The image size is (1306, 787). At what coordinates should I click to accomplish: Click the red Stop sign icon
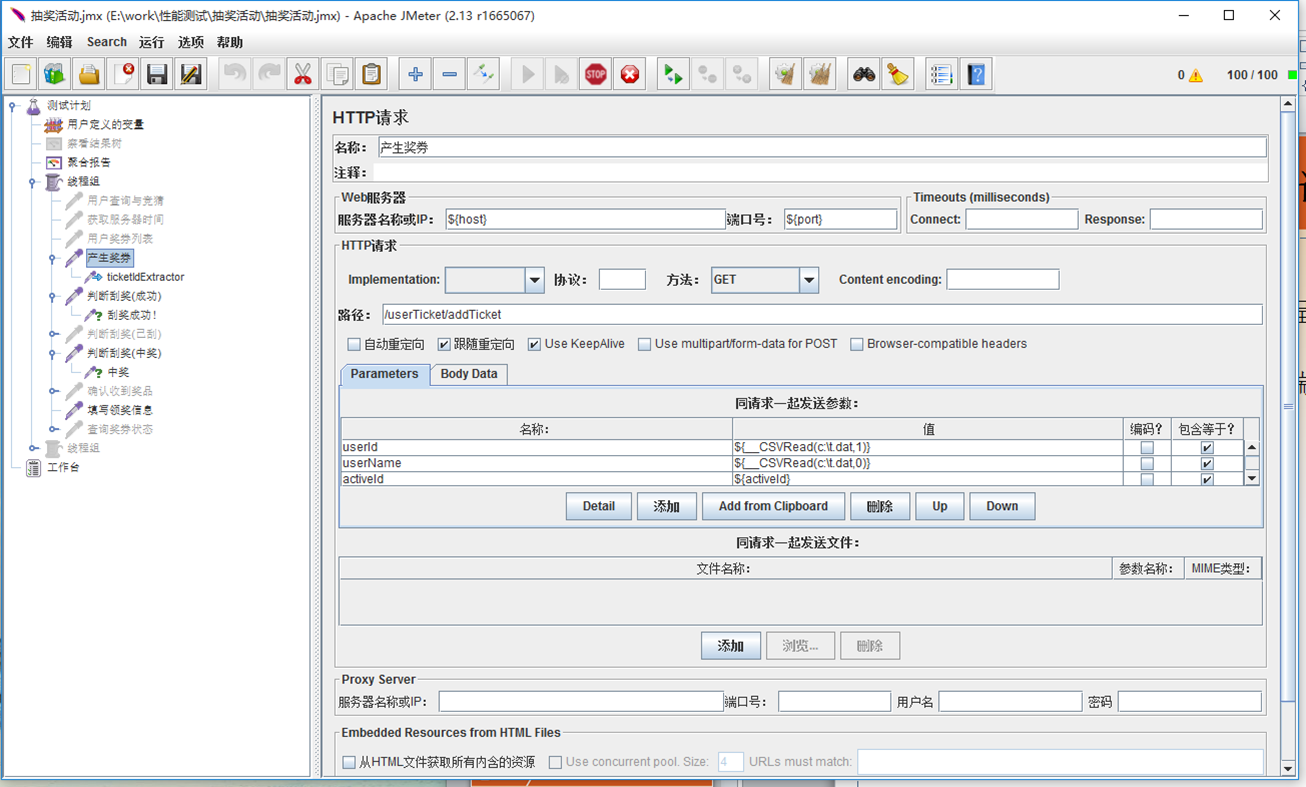[x=596, y=74]
